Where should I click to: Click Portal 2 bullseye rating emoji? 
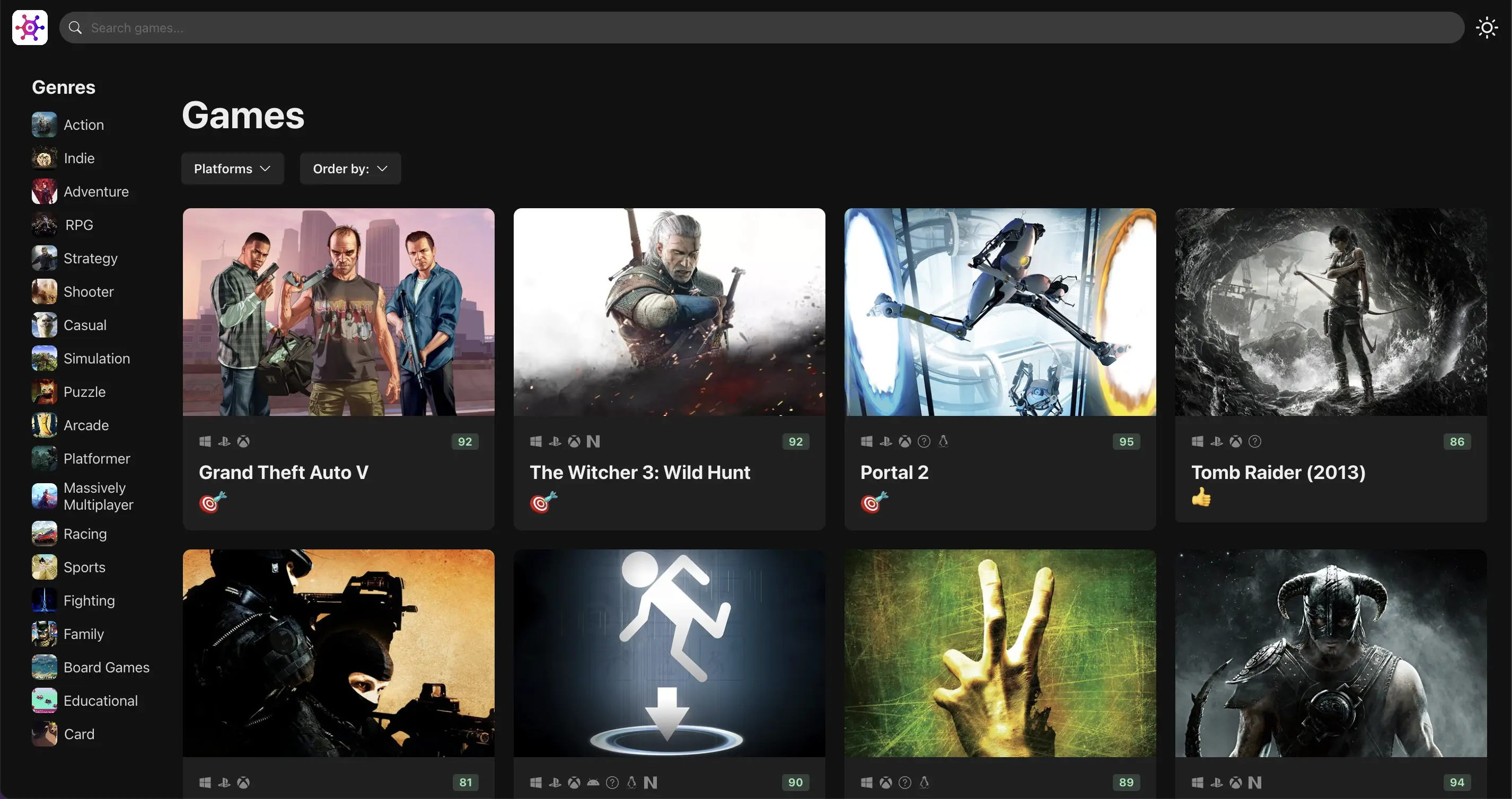click(x=873, y=502)
